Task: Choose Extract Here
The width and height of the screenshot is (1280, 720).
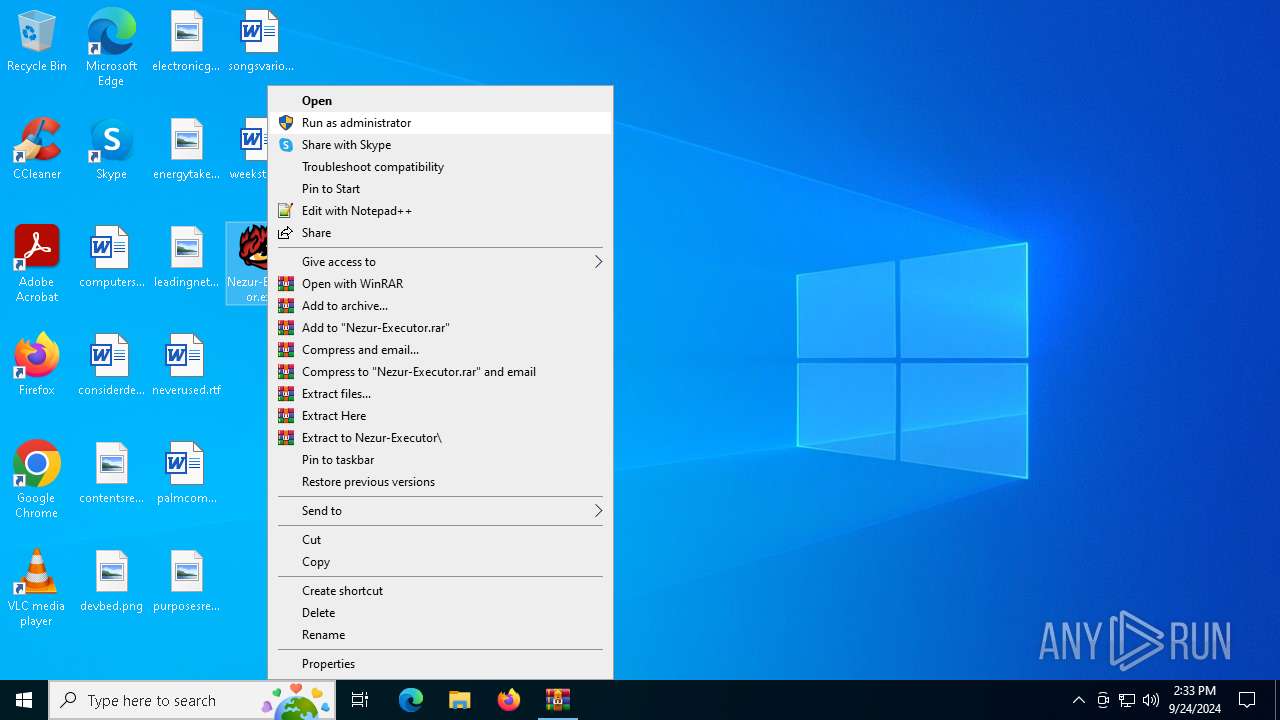Action: [440, 416]
